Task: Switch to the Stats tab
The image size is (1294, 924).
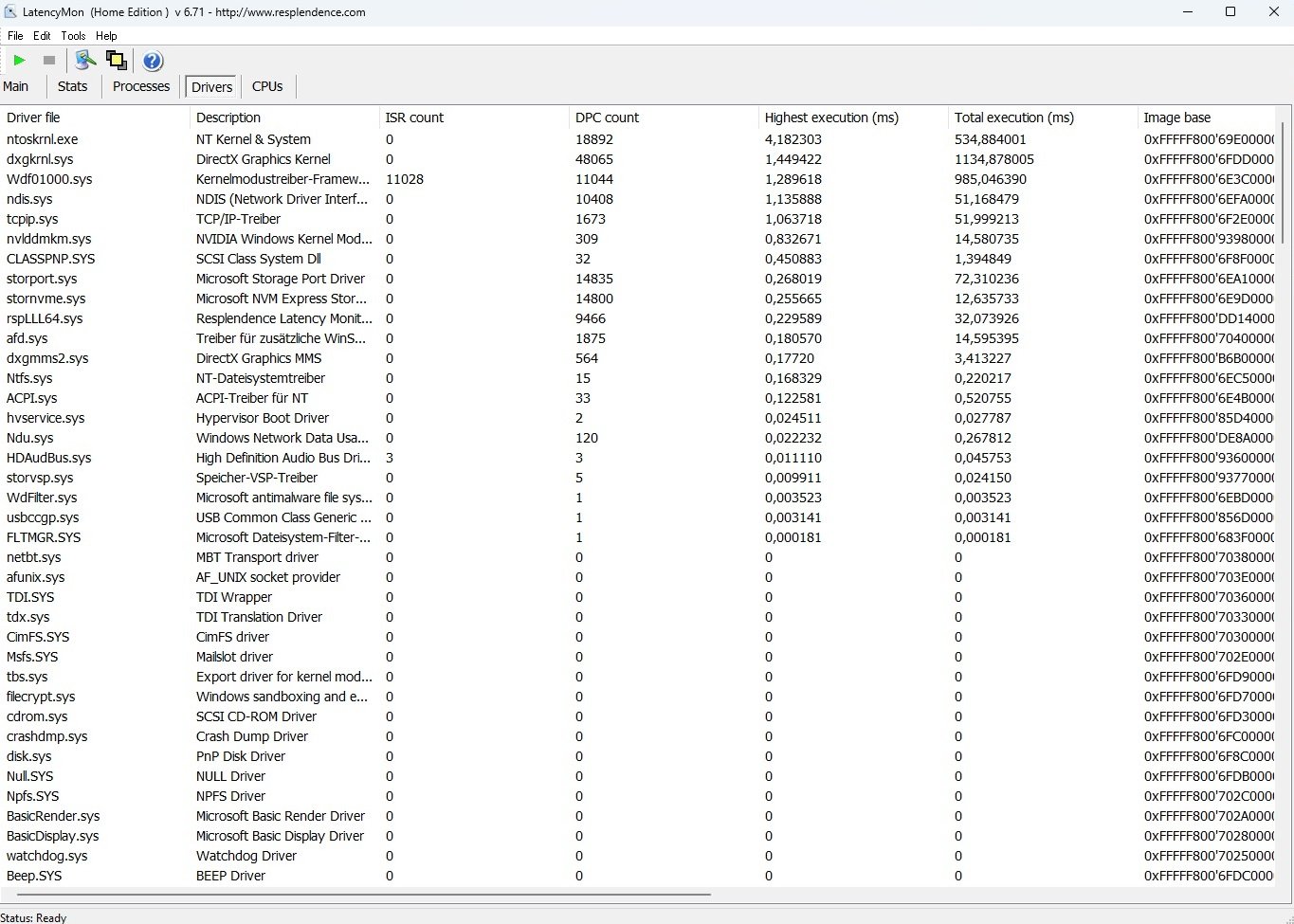Action: 72,86
